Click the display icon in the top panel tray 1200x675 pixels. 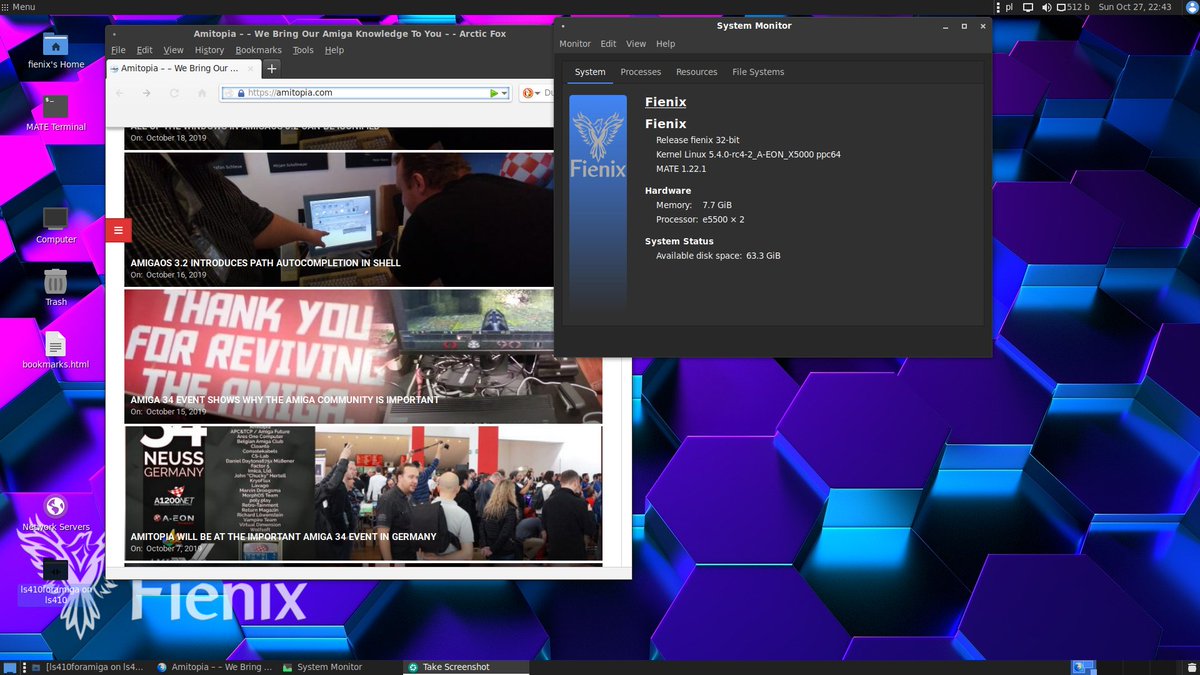(1029, 7)
